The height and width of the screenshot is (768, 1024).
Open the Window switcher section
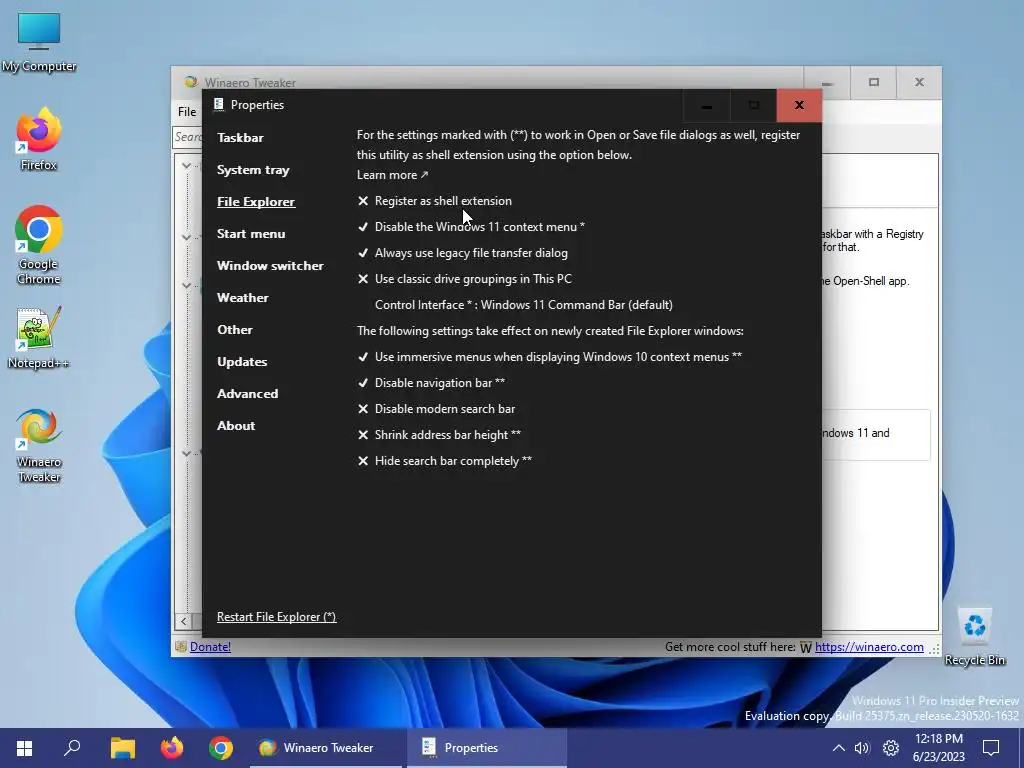coord(270,266)
